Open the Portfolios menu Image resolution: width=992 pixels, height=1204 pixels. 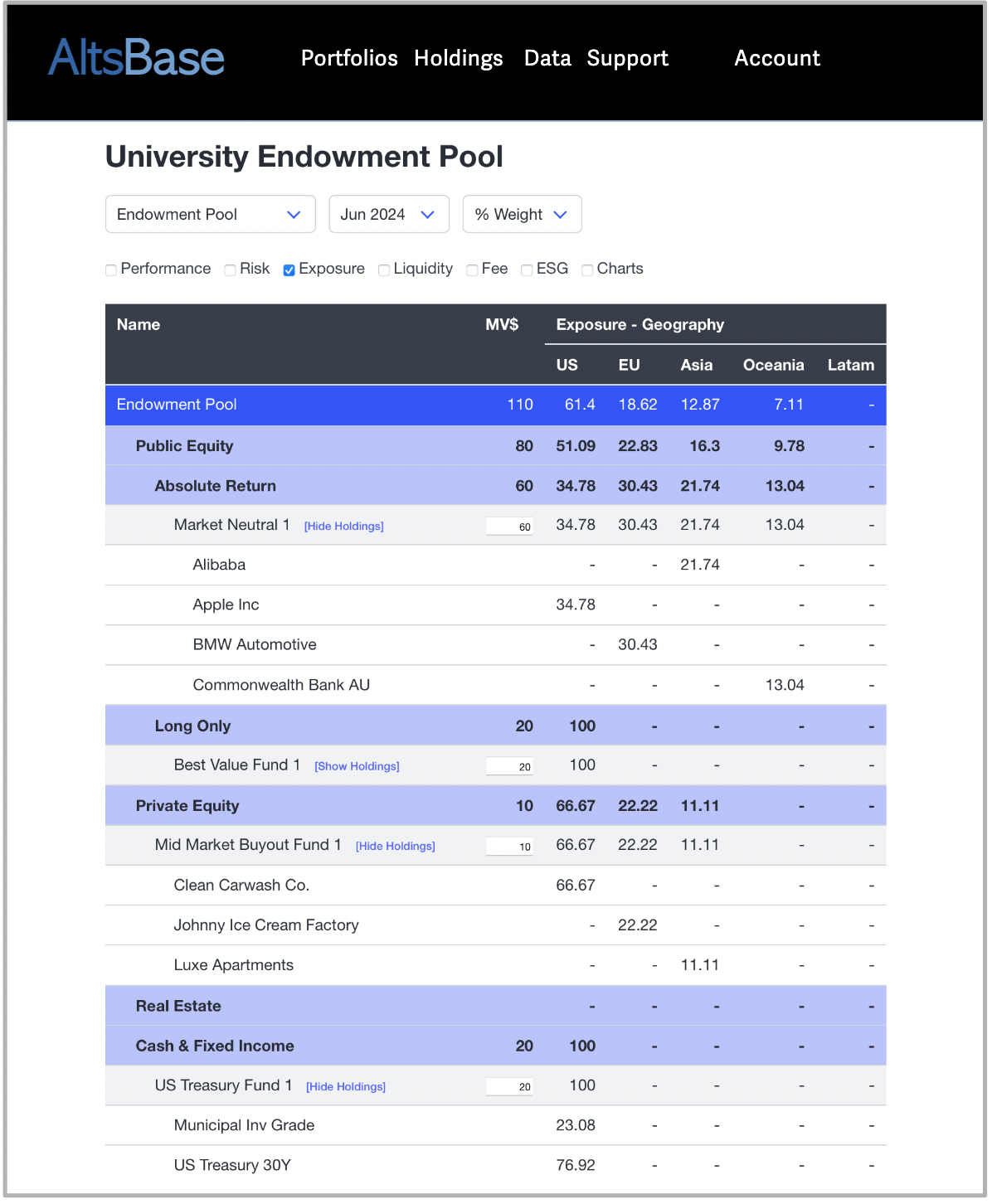click(x=349, y=58)
